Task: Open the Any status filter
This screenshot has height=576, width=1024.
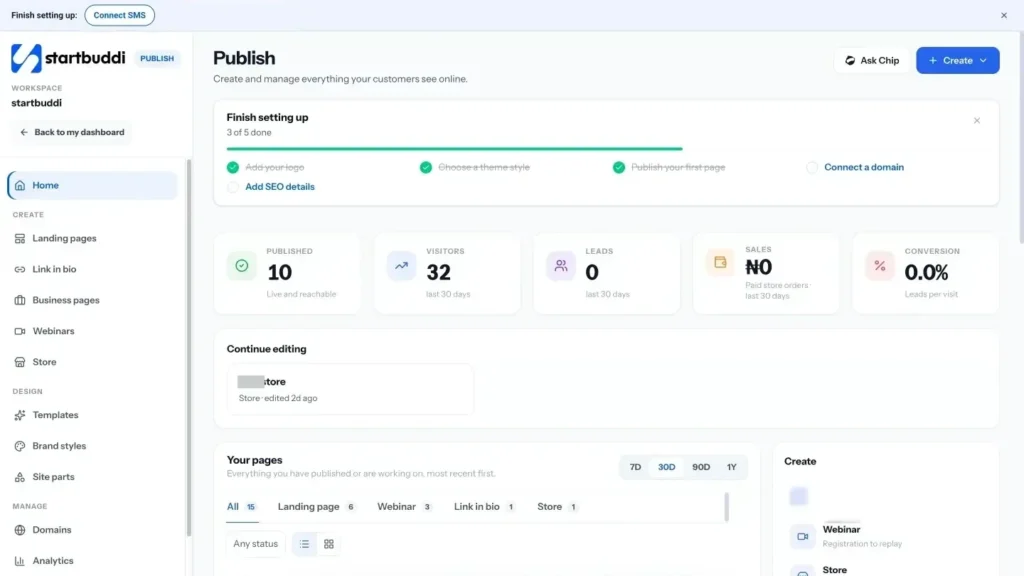Action: (255, 544)
